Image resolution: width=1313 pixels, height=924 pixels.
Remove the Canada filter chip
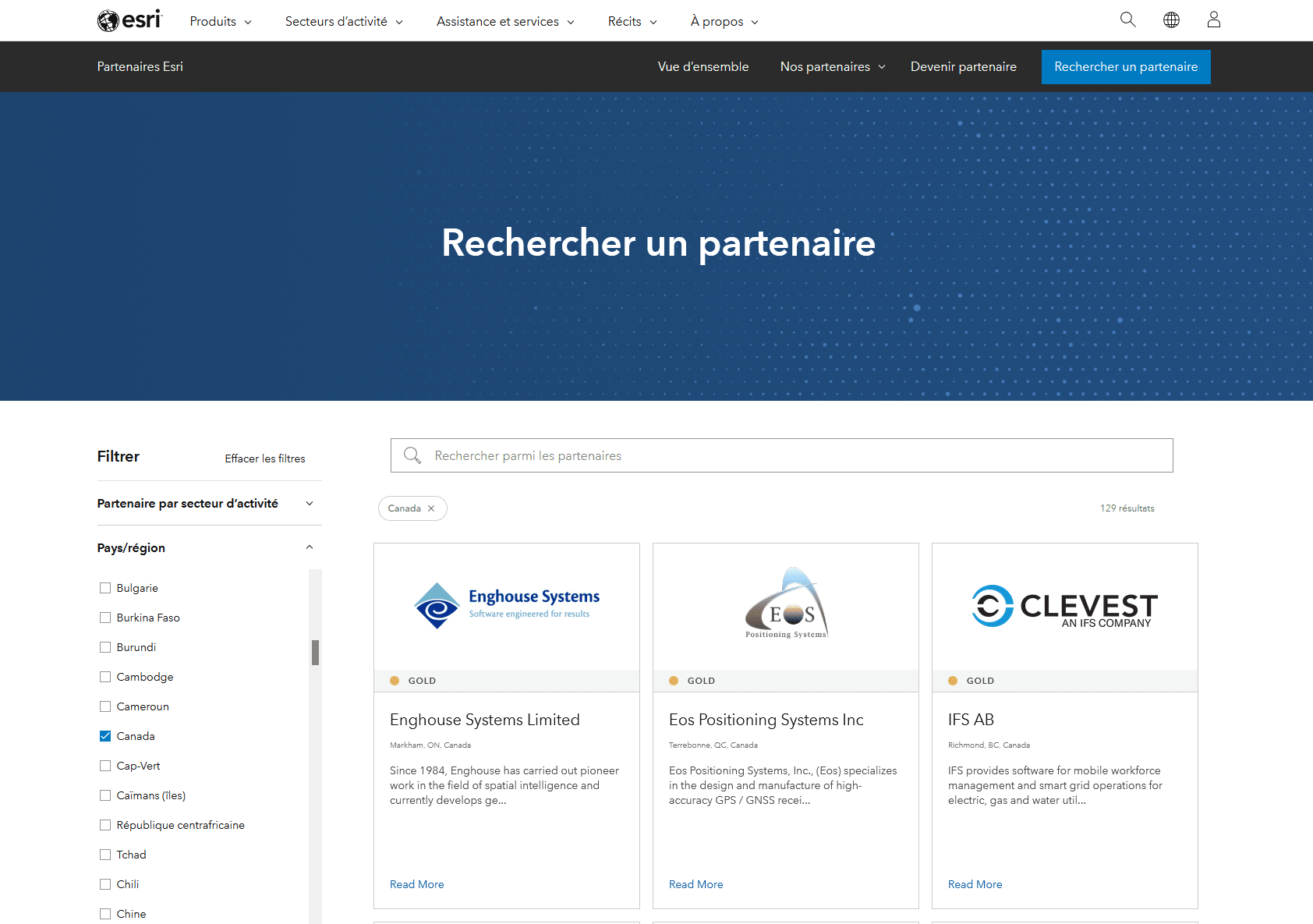click(431, 508)
